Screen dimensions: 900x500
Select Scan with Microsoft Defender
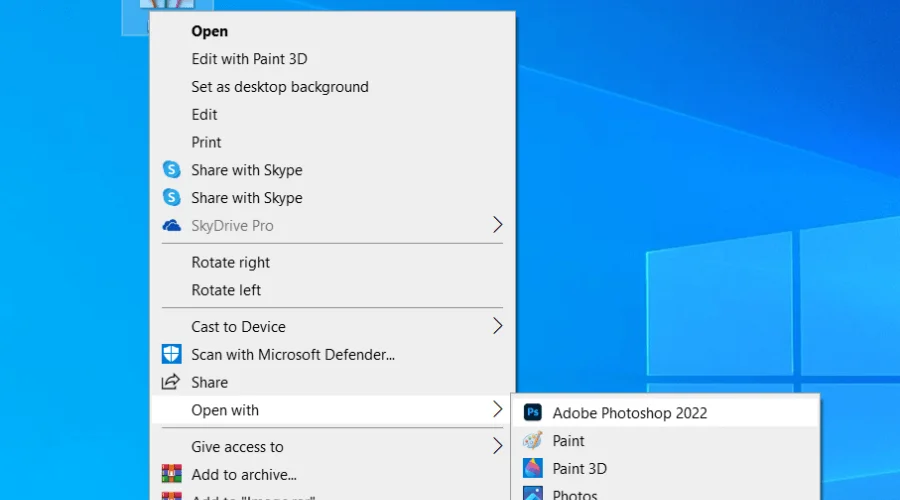coord(333,354)
